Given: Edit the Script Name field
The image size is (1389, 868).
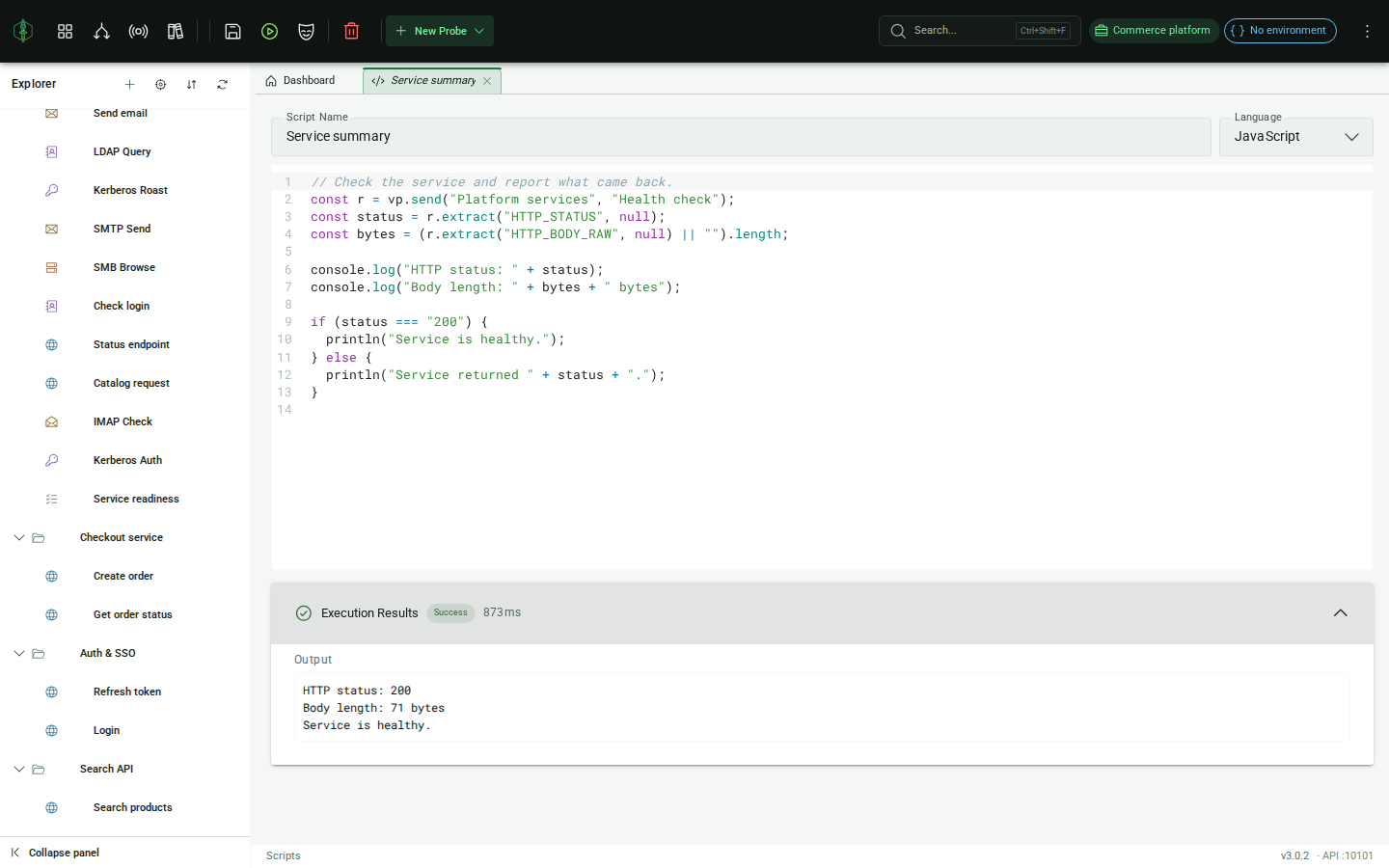Looking at the screenshot, I should point(741,137).
